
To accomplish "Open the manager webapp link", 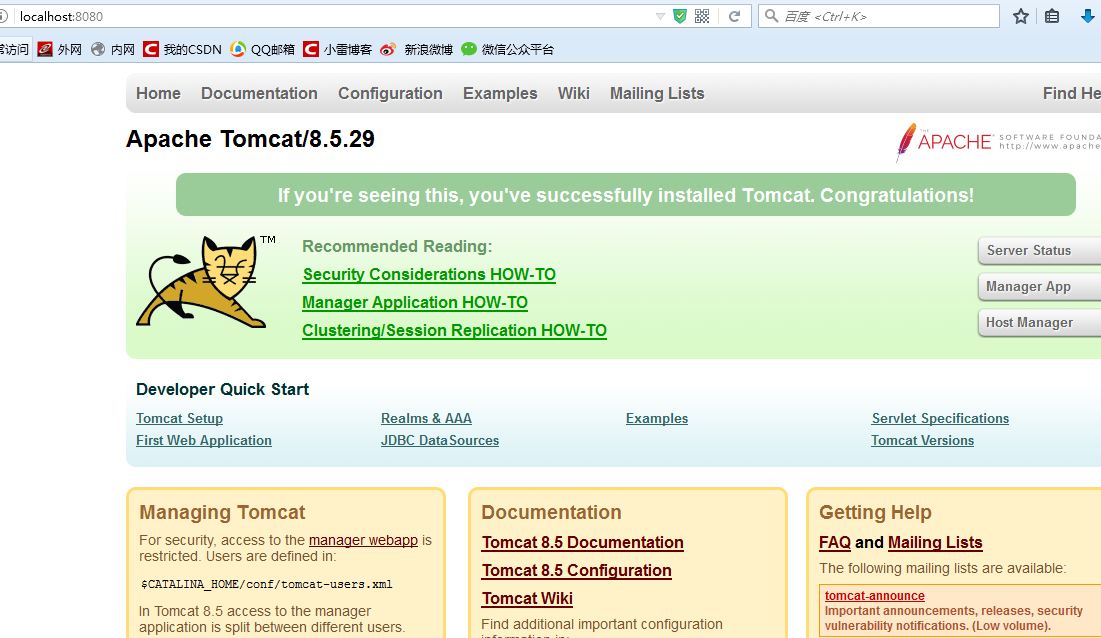I will 363,540.
